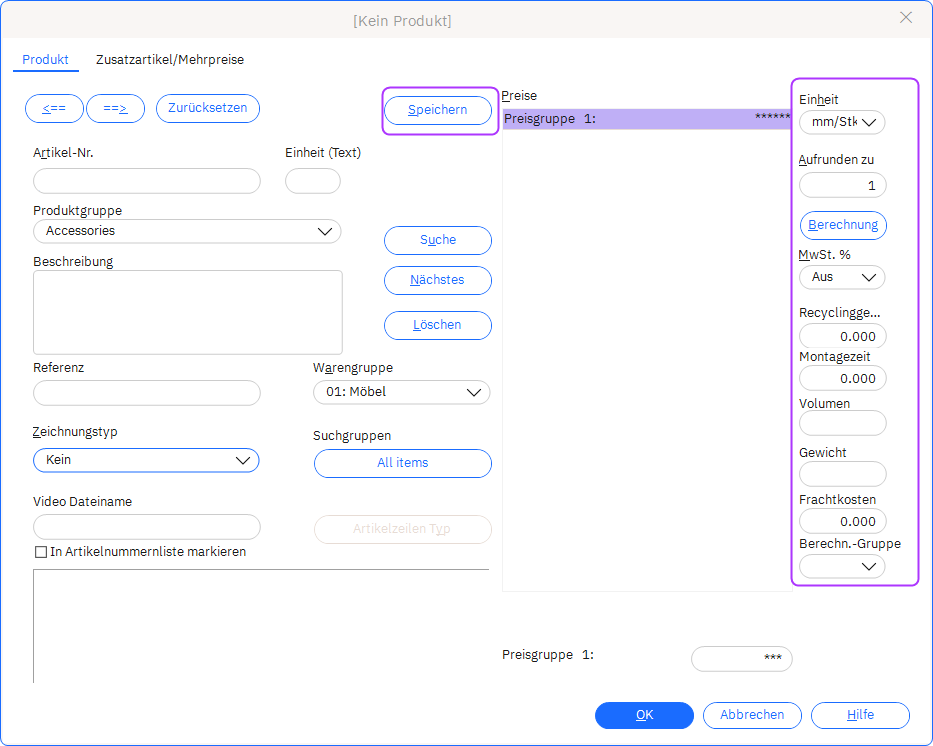The image size is (933, 746).
Task: Enable 'In Artikelnummernliste markieren' checkbox
Action: (x=41, y=552)
